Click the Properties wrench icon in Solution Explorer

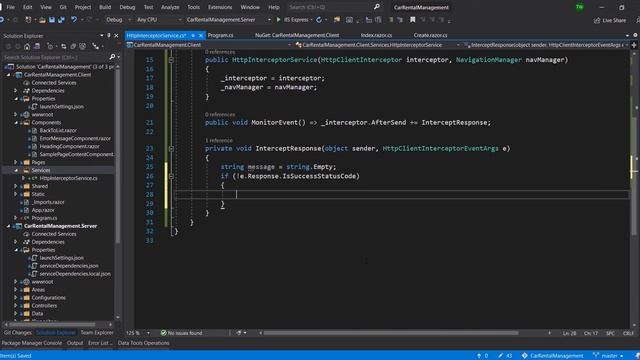[x=95, y=47]
